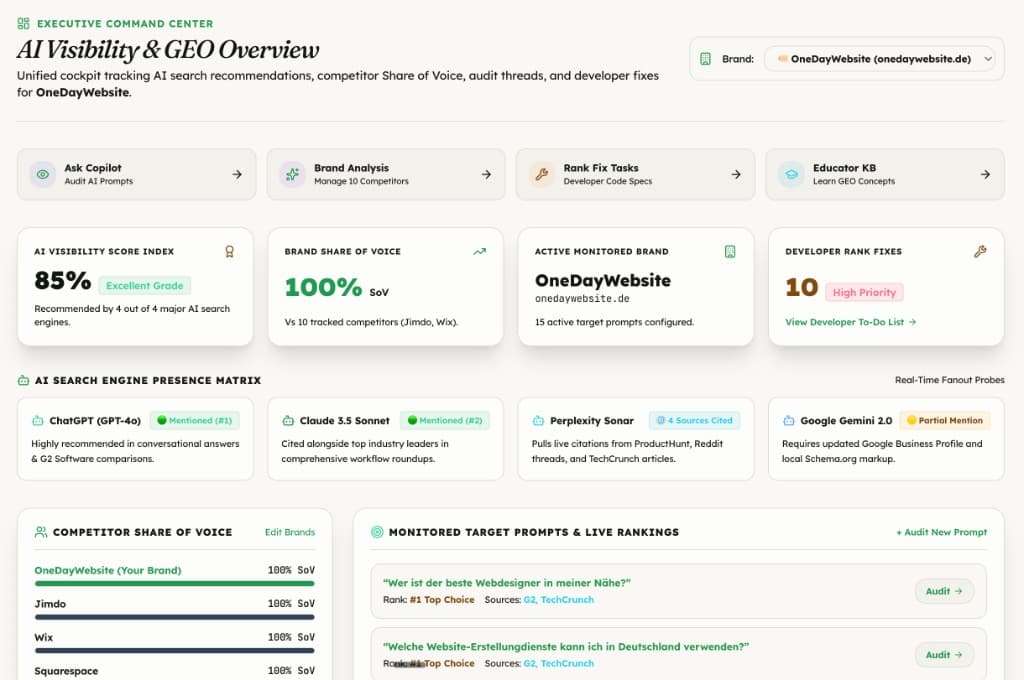Click OneDayWebsite (Your Brand) label
This screenshot has width=1024, height=680.
tap(108, 570)
